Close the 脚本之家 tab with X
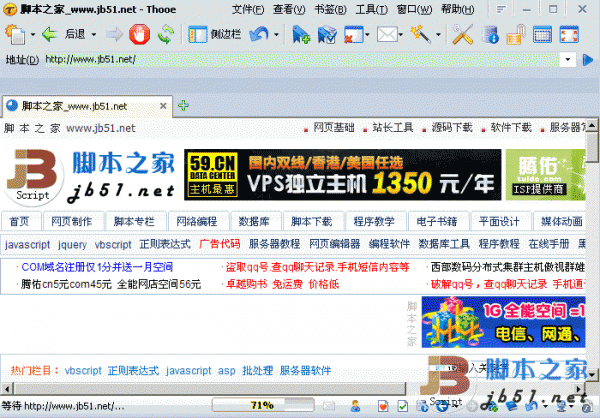 (x=163, y=106)
